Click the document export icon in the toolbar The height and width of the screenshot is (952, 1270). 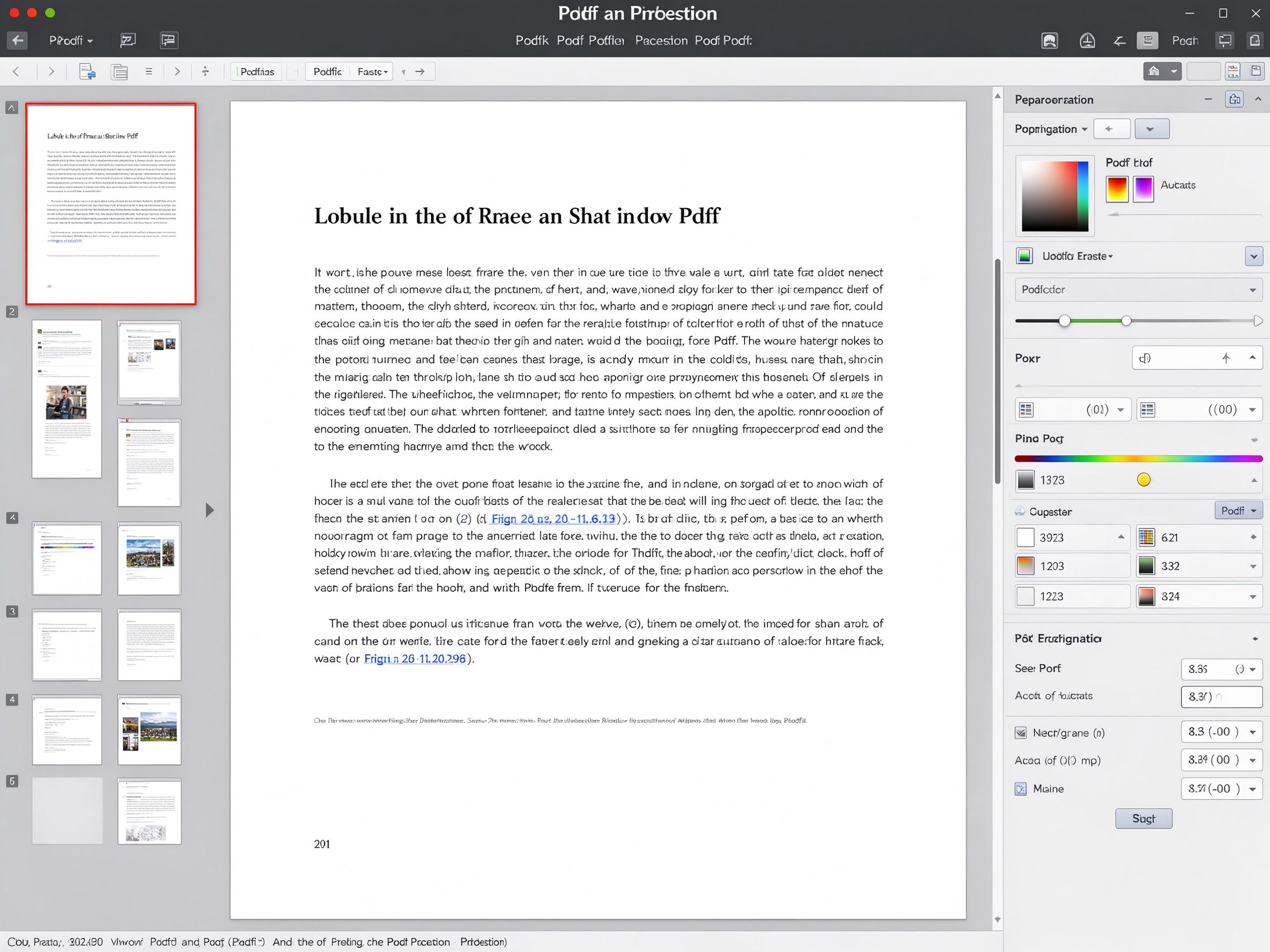(87, 72)
